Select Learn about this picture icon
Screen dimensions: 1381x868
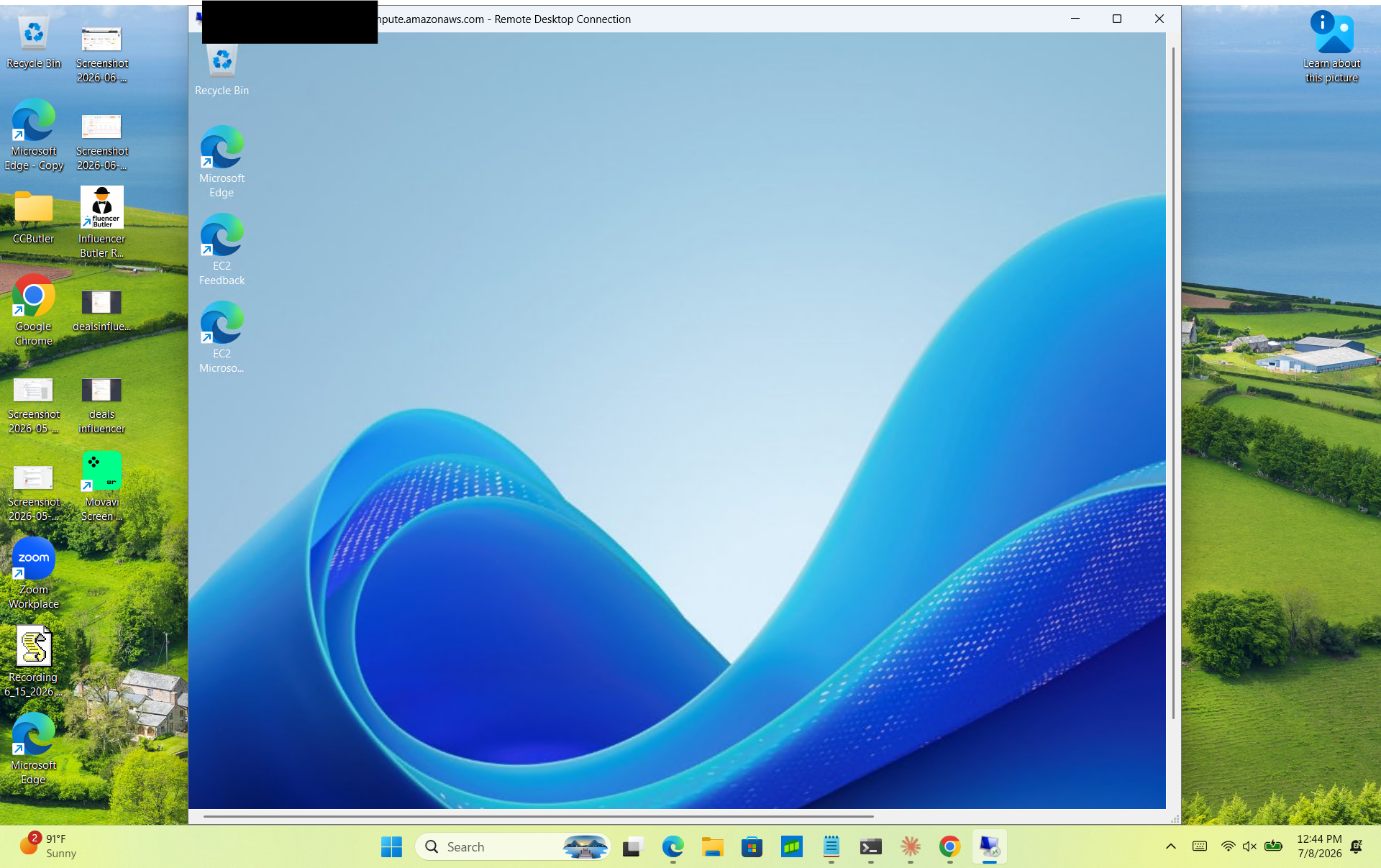[x=1331, y=47]
